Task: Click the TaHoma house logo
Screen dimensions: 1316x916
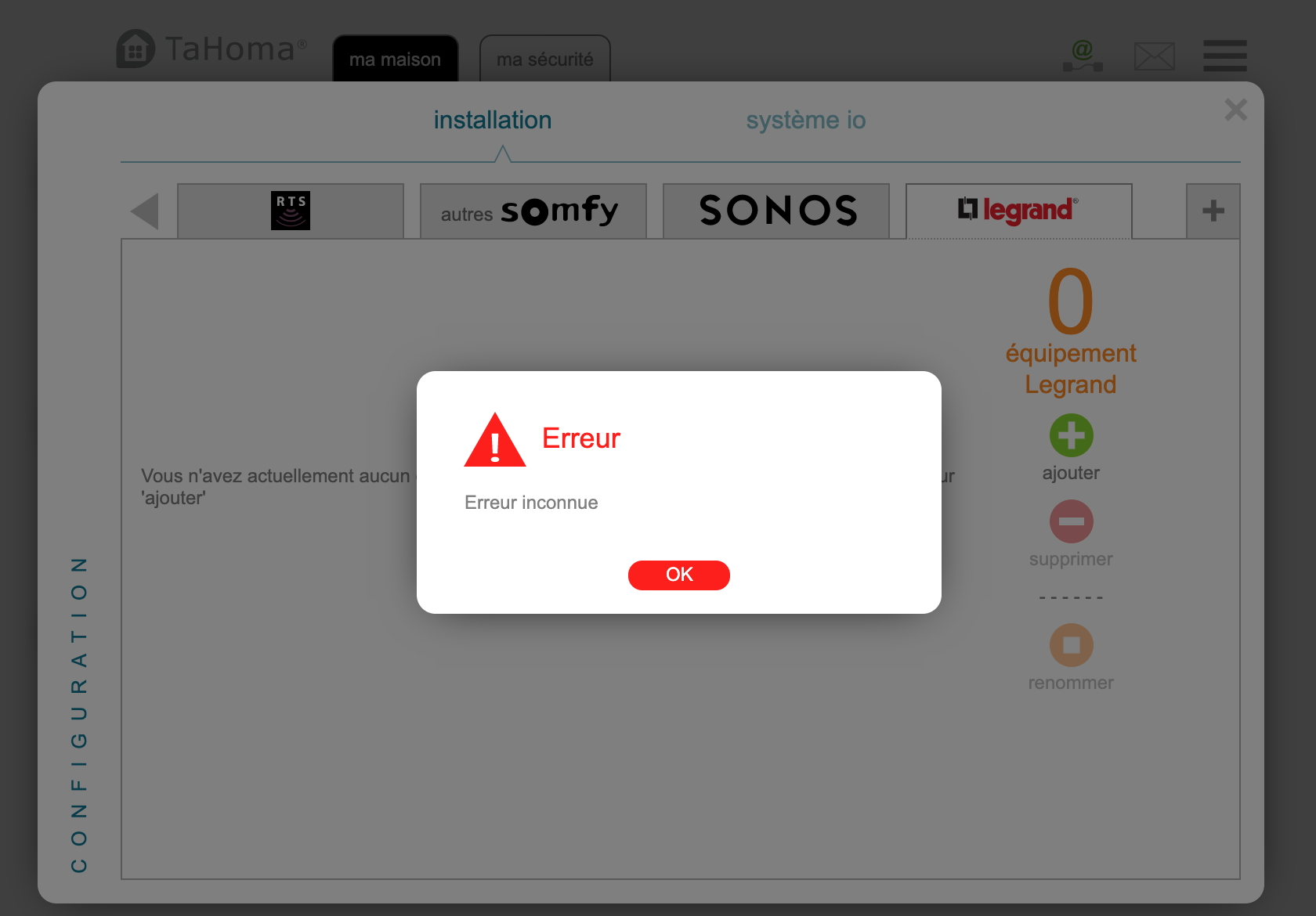Action: pos(136,49)
